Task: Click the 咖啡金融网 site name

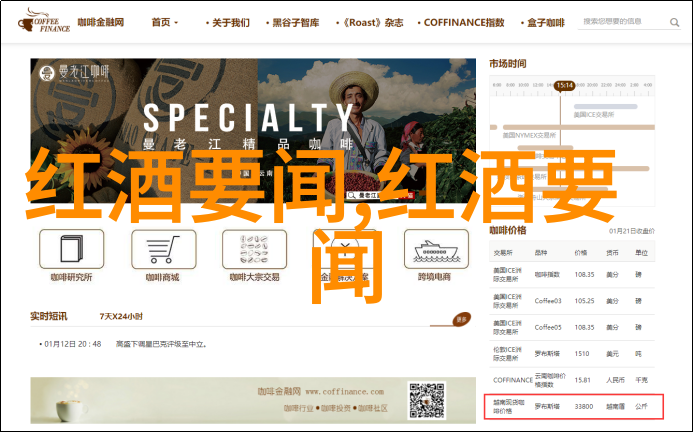Action: point(101,22)
